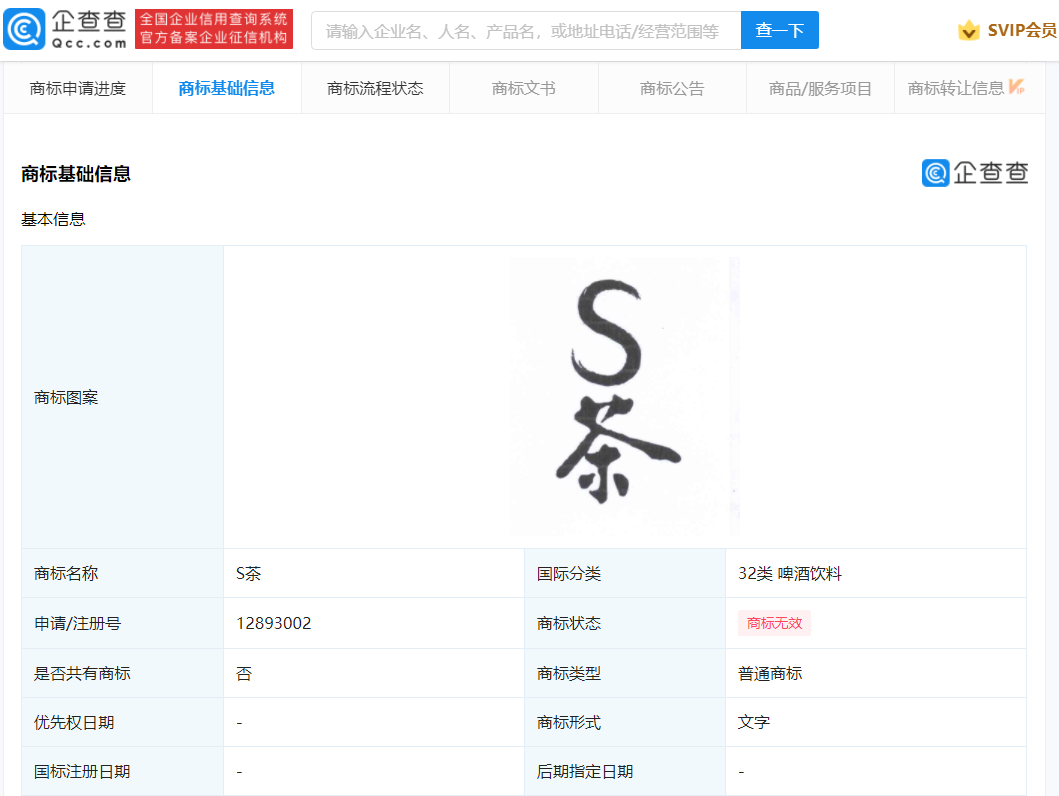Click the VIP badge on 商标转让信息 tab
Image resolution: width=1059 pixels, height=796 pixels.
[1016, 87]
